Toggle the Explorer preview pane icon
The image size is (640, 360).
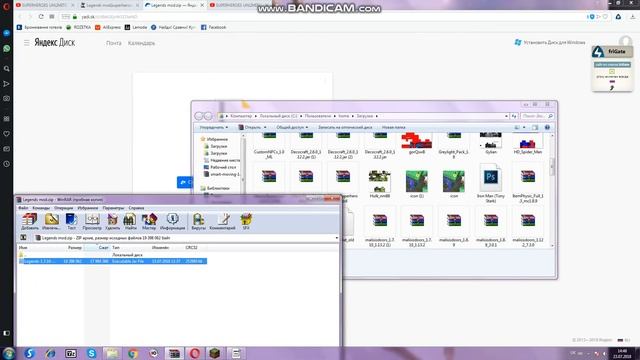pos(535,127)
